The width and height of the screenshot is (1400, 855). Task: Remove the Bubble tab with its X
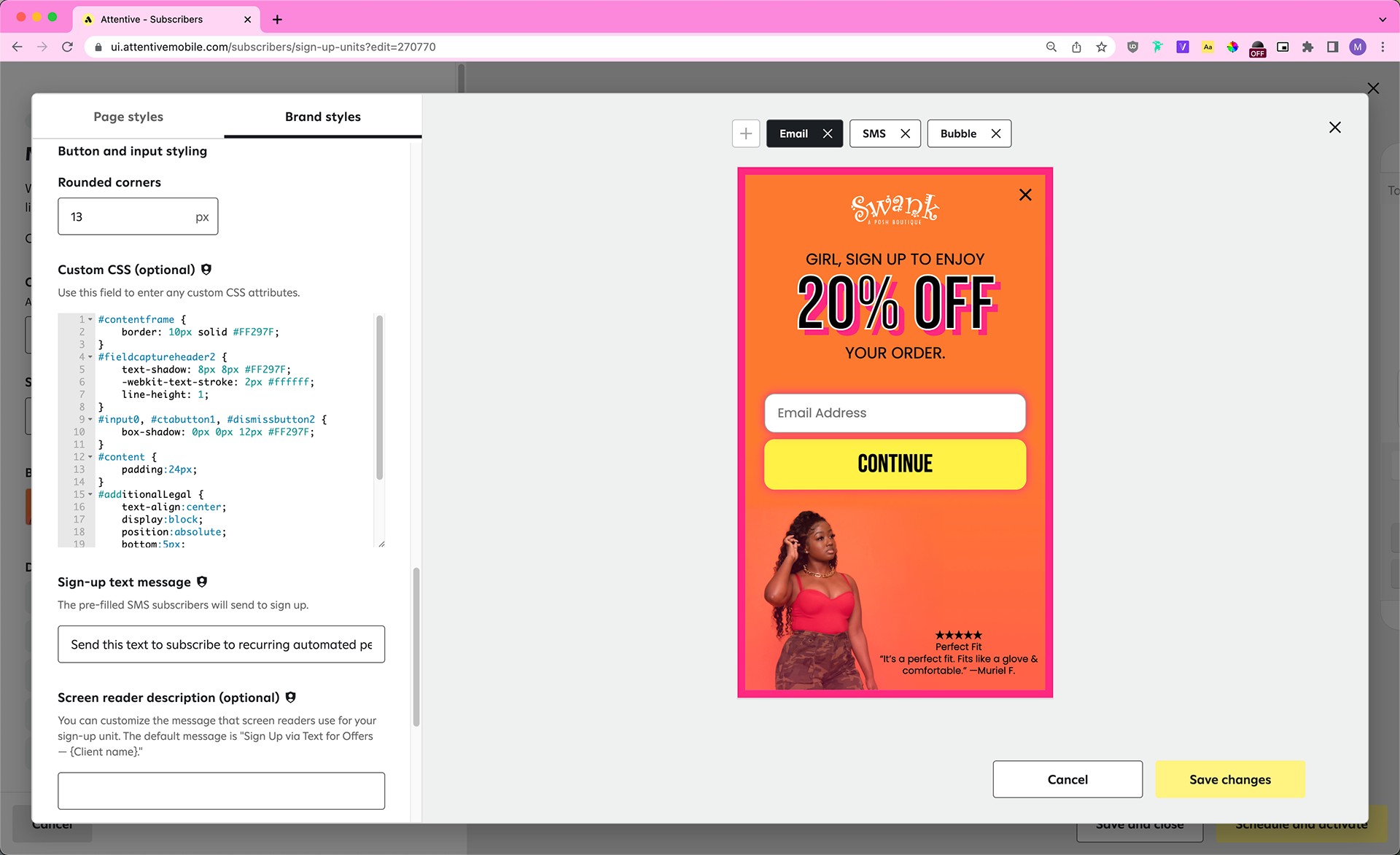(x=995, y=133)
